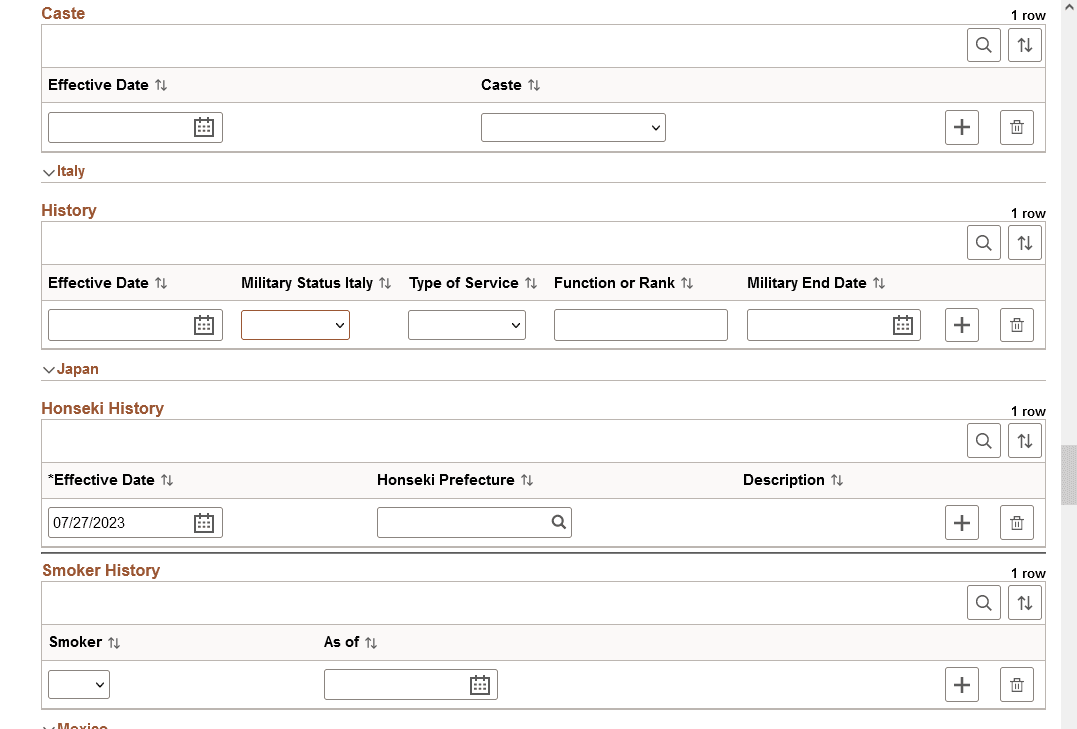Collapse the Japan section
This screenshot has width=1077, height=729.
coord(48,369)
